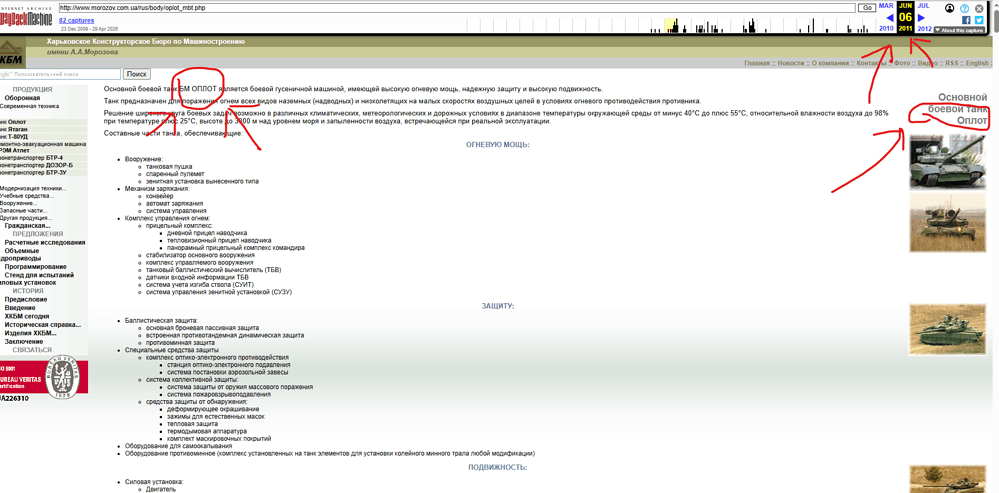Viewport: 999px width, 493px height.
Task: Expand Вооружение... sidebar item
Action: (x=18, y=203)
